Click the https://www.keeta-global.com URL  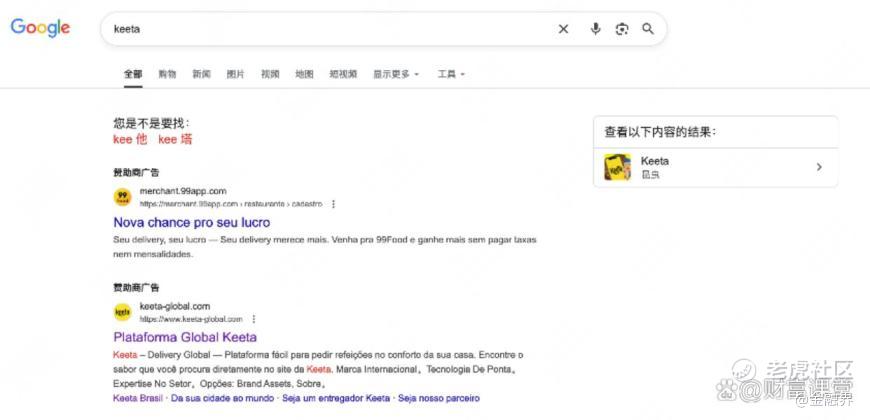click(x=191, y=319)
